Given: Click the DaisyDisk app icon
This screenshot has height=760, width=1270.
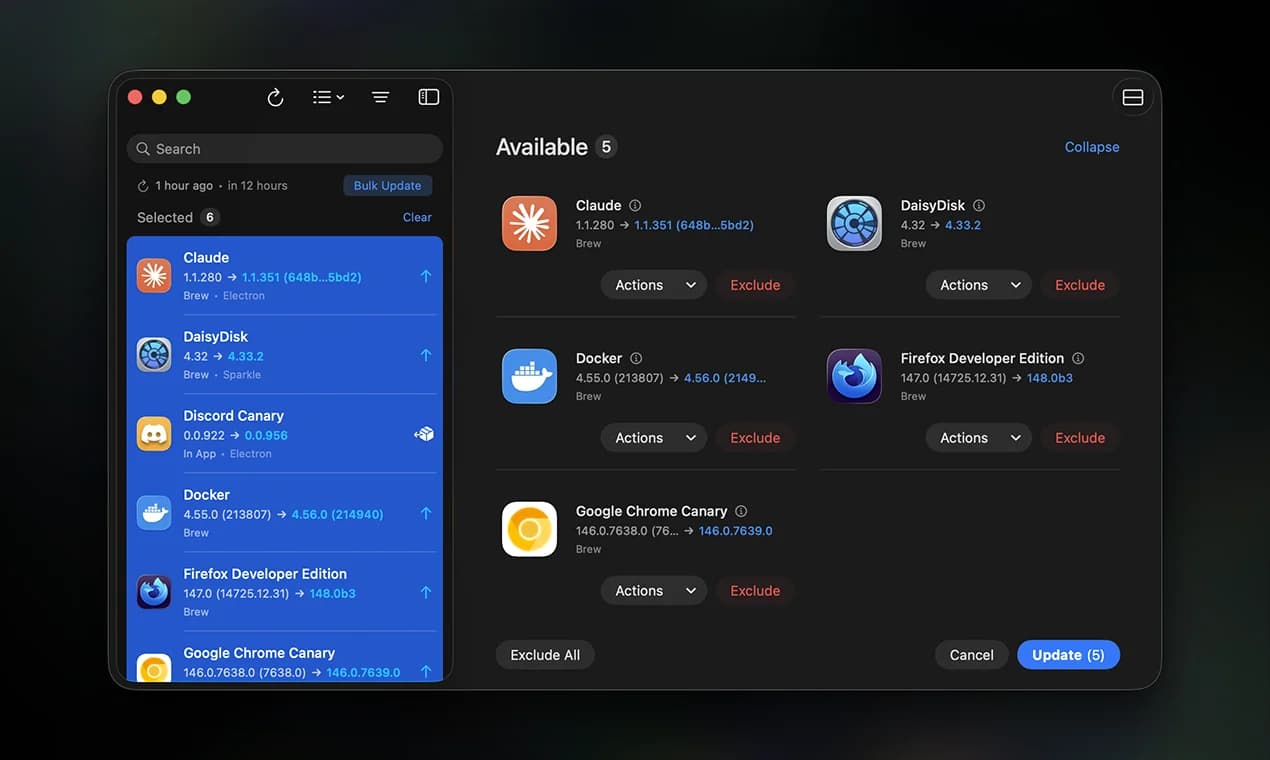Looking at the screenshot, I should [854, 222].
